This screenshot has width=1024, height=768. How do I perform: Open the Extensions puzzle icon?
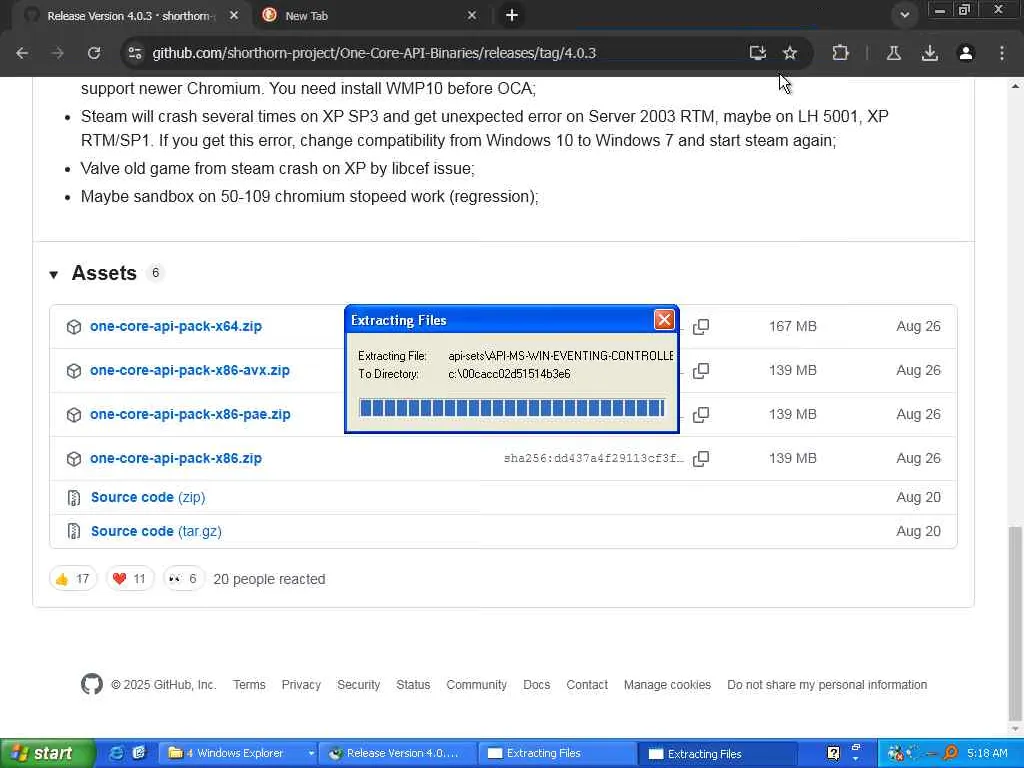coord(840,53)
